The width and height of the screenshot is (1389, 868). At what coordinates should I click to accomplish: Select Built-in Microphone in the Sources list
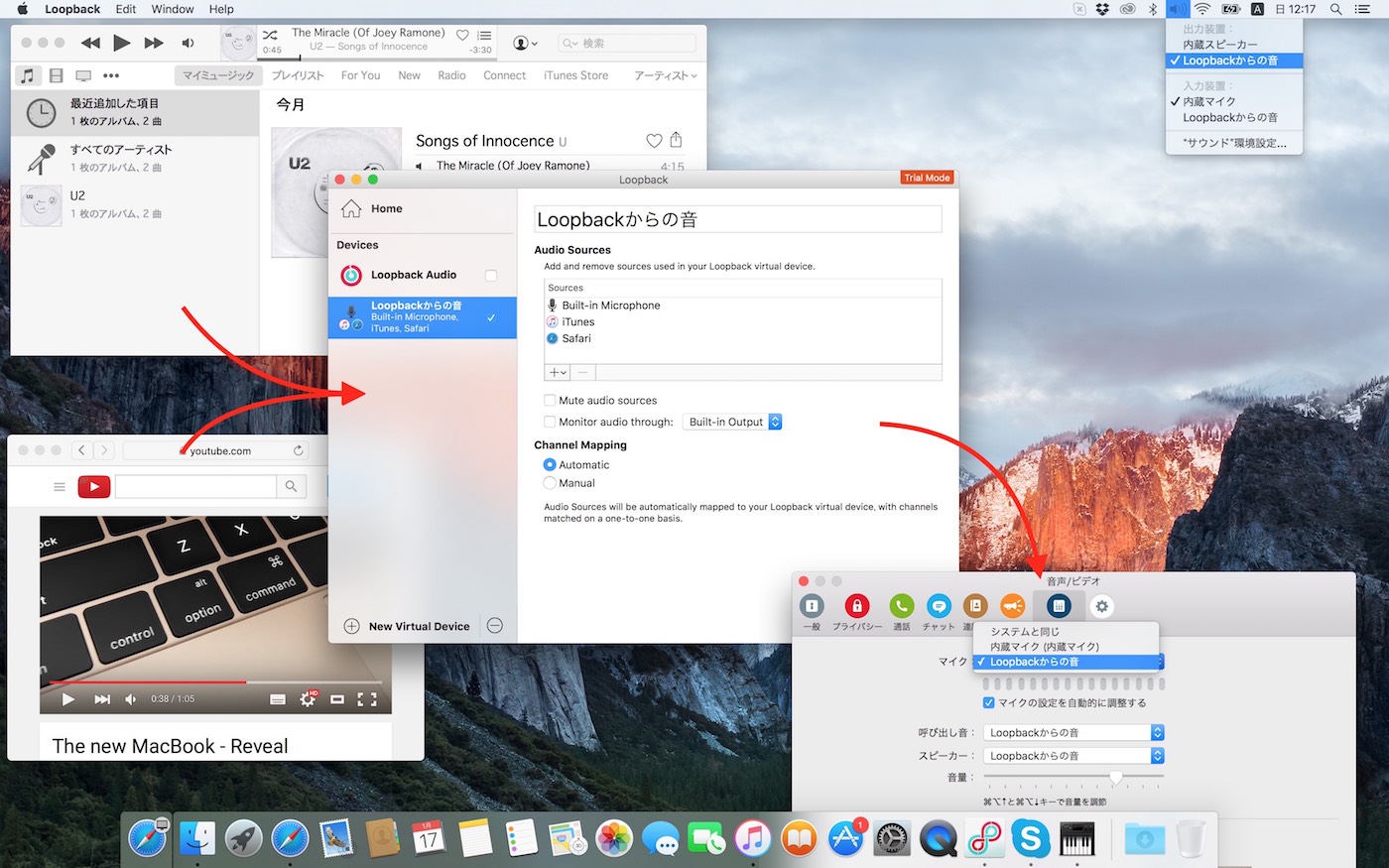743,306
